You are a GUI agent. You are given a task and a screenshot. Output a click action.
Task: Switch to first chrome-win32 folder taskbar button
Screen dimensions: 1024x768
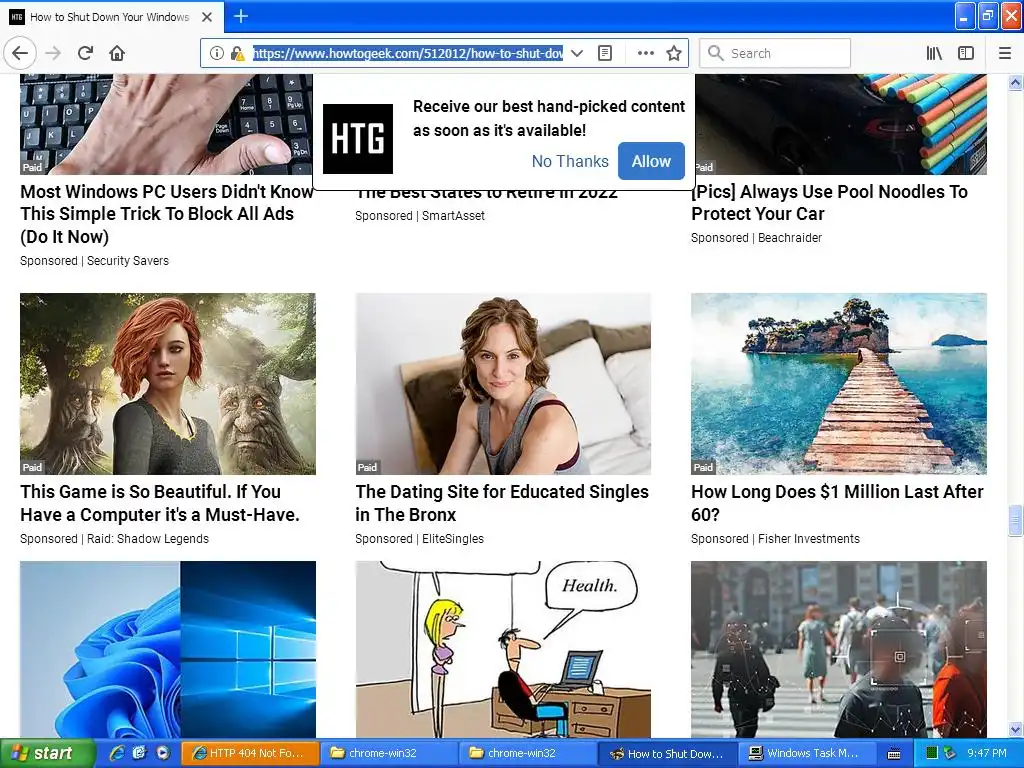click(x=389, y=754)
